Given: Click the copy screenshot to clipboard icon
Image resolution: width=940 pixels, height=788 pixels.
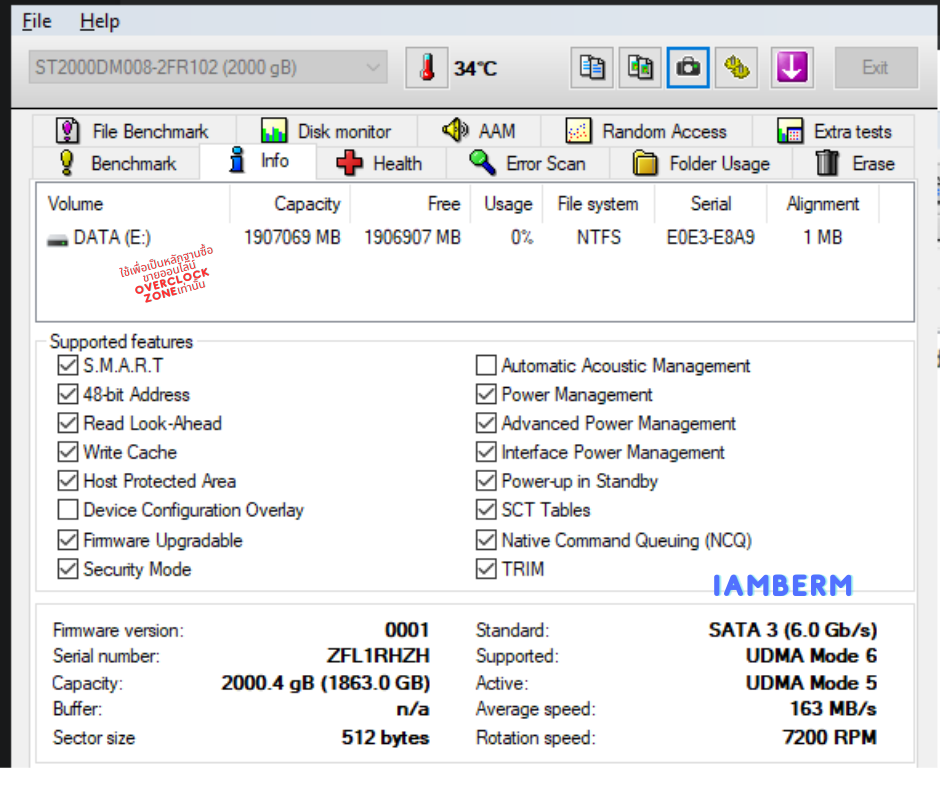Looking at the screenshot, I should point(640,68).
